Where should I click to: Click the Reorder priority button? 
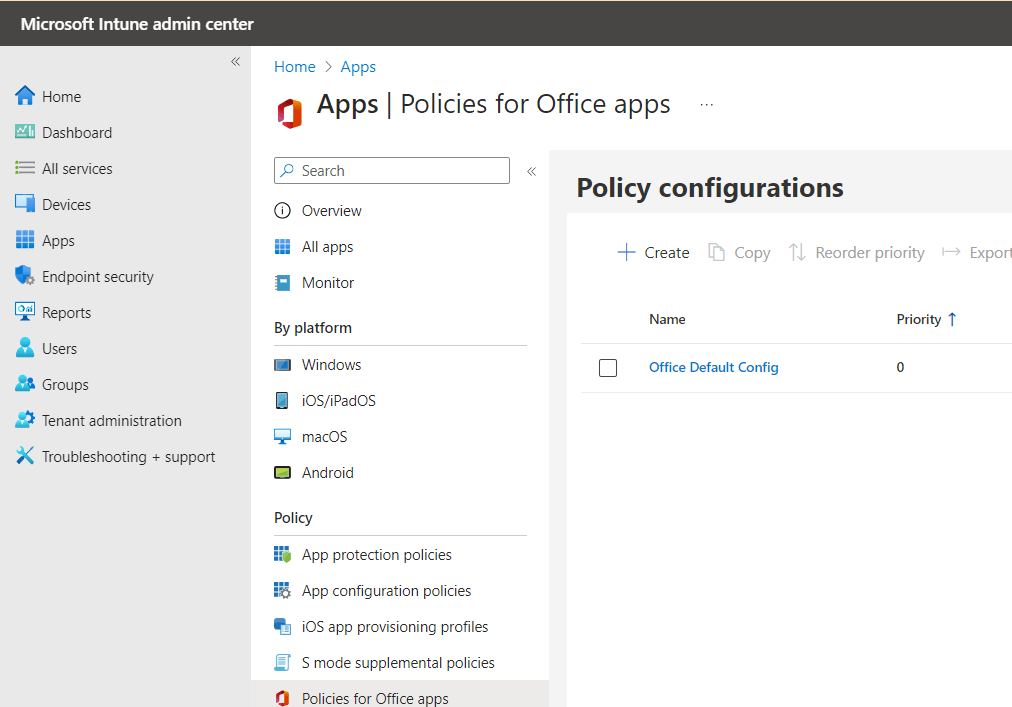[x=857, y=253]
